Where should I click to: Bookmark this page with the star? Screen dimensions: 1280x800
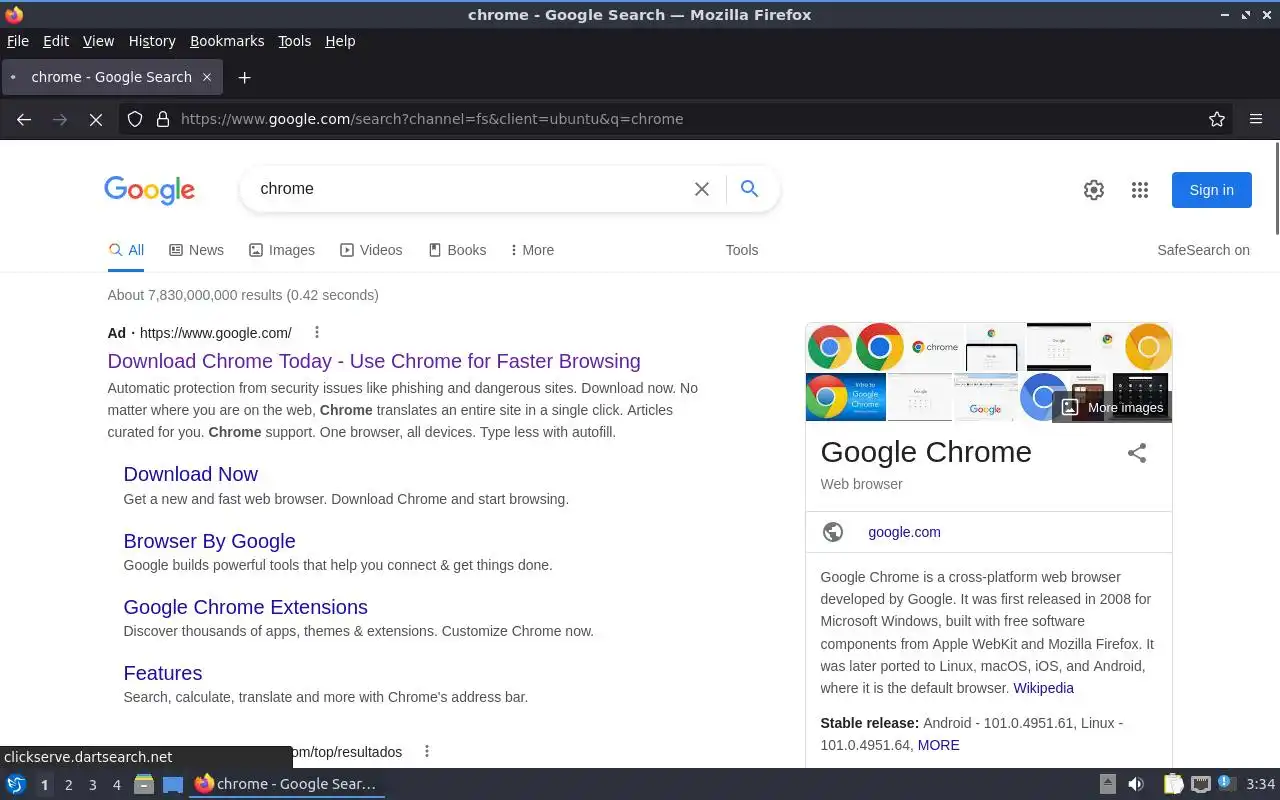(1217, 119)
